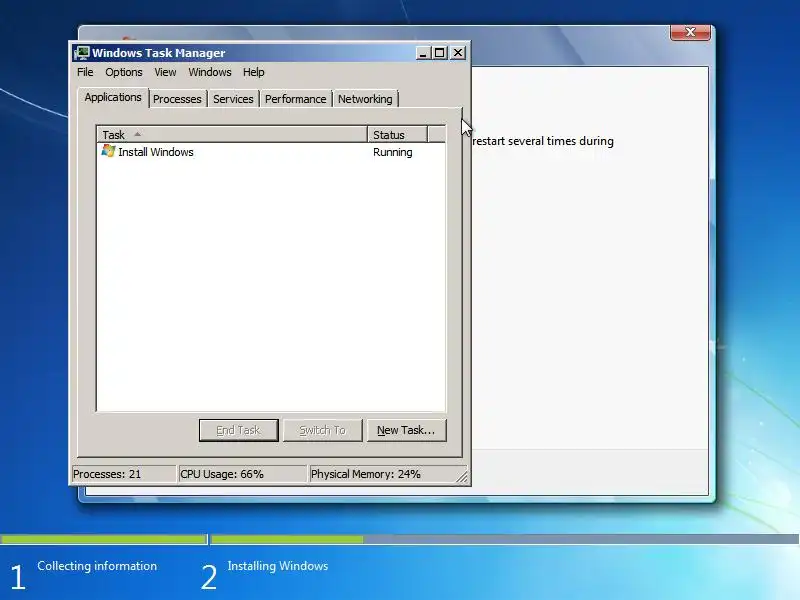Switch to the Networking tab
This screenshot has width=800, height=600.
365,99
